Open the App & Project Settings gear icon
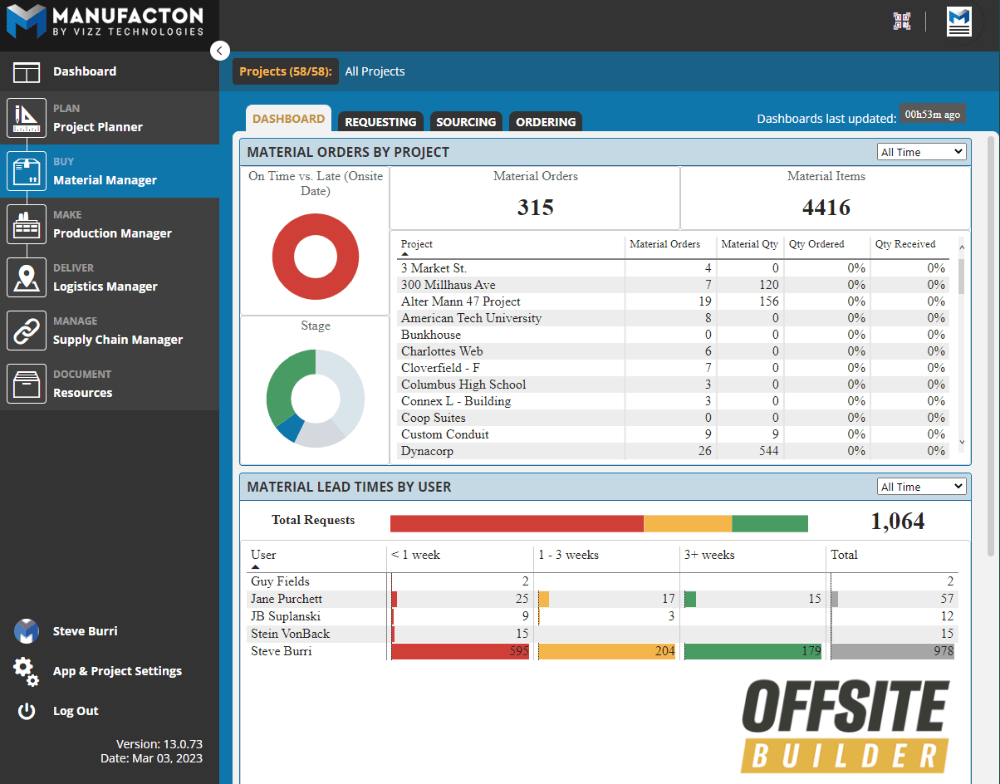 (25, 671)
